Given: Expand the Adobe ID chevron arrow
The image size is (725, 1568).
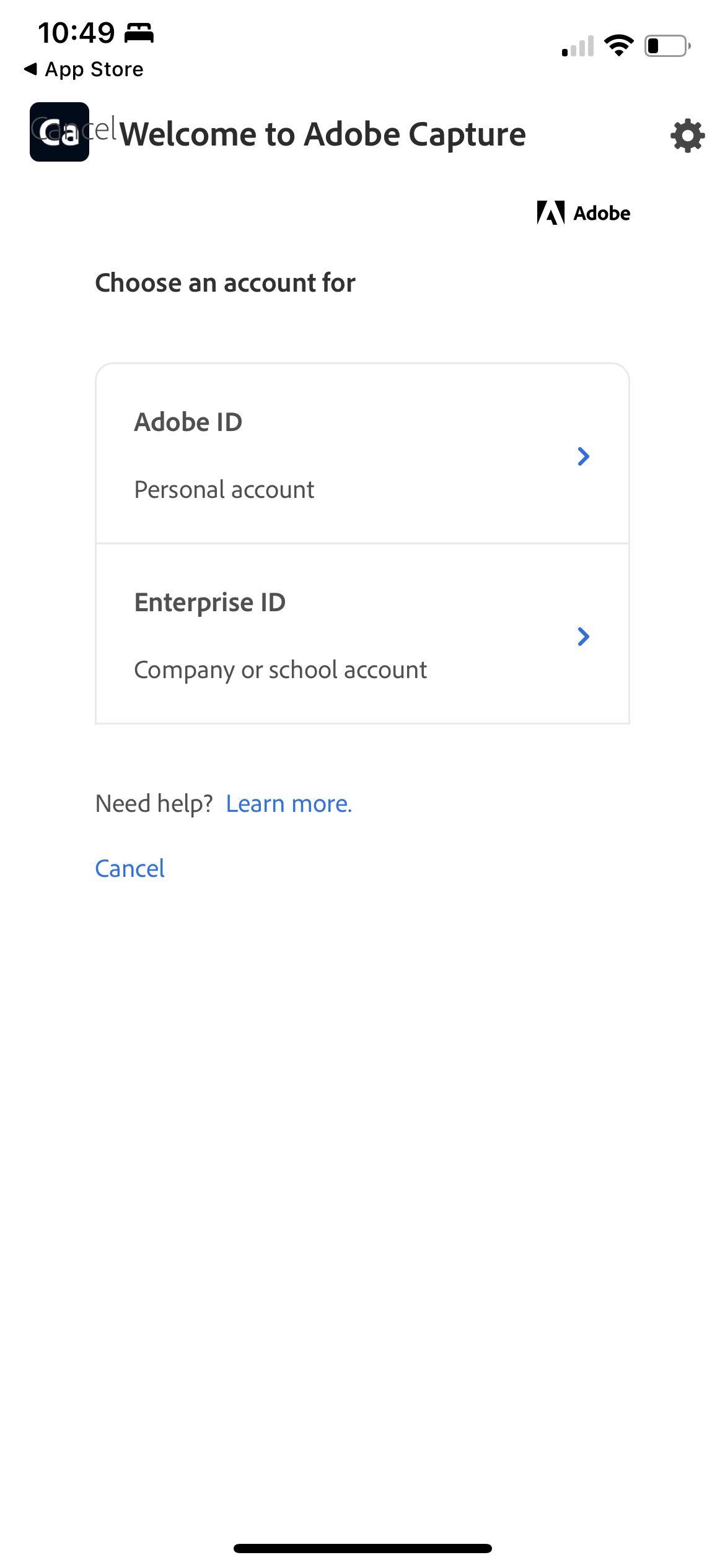Looking at the screenshot, I should [583, 456].
